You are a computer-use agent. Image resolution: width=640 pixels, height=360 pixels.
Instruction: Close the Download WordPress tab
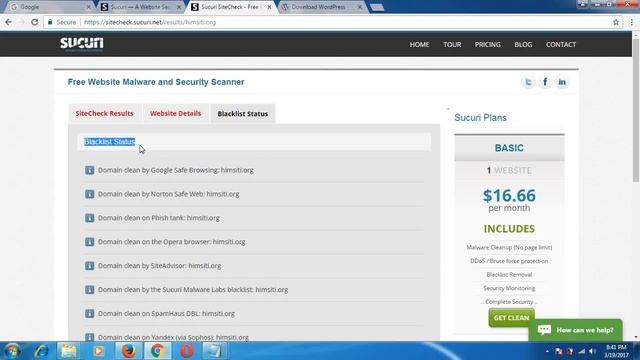click(x=360, y=7)
